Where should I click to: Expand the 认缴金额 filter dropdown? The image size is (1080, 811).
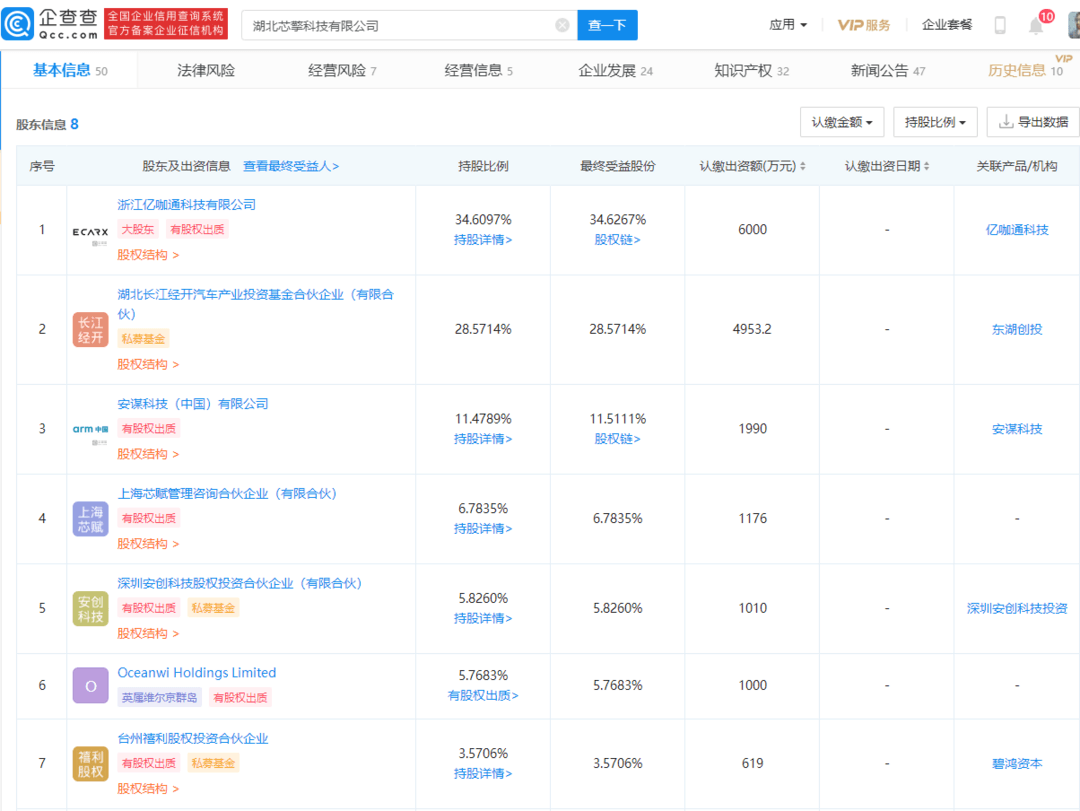(x=842, y=122)
